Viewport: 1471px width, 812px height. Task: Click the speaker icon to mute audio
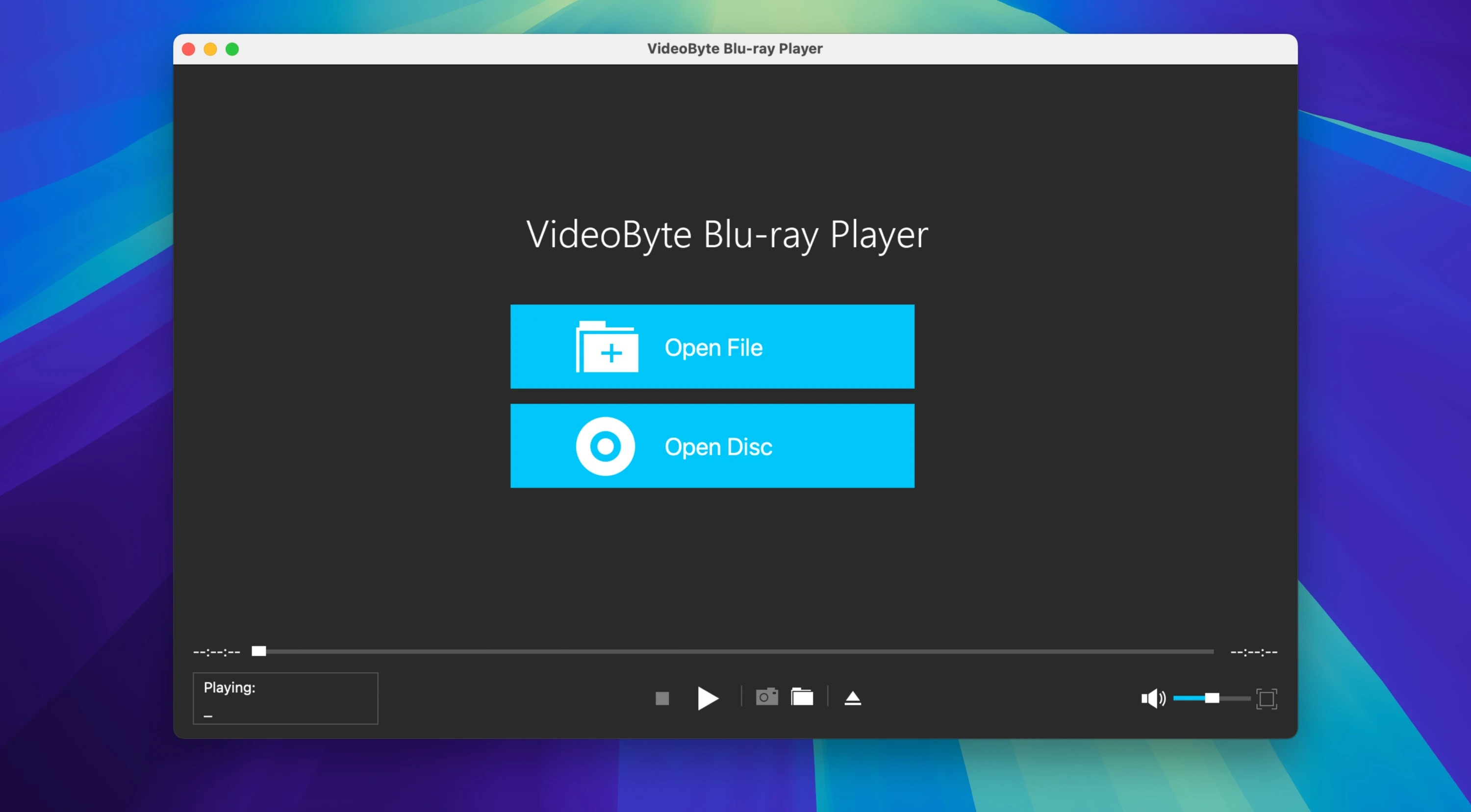pyautogui.click(x=1152, y=698)
